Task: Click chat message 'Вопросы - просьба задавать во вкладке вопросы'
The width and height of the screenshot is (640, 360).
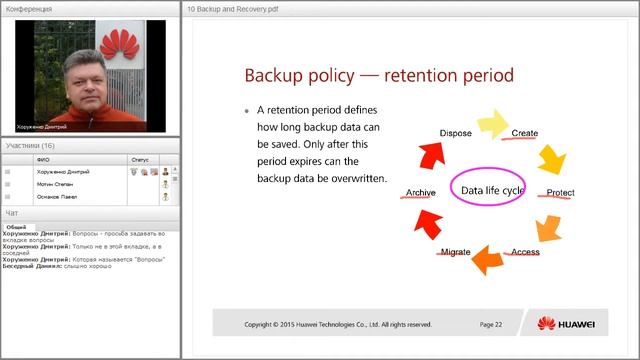Action: (x=84, y=237)
